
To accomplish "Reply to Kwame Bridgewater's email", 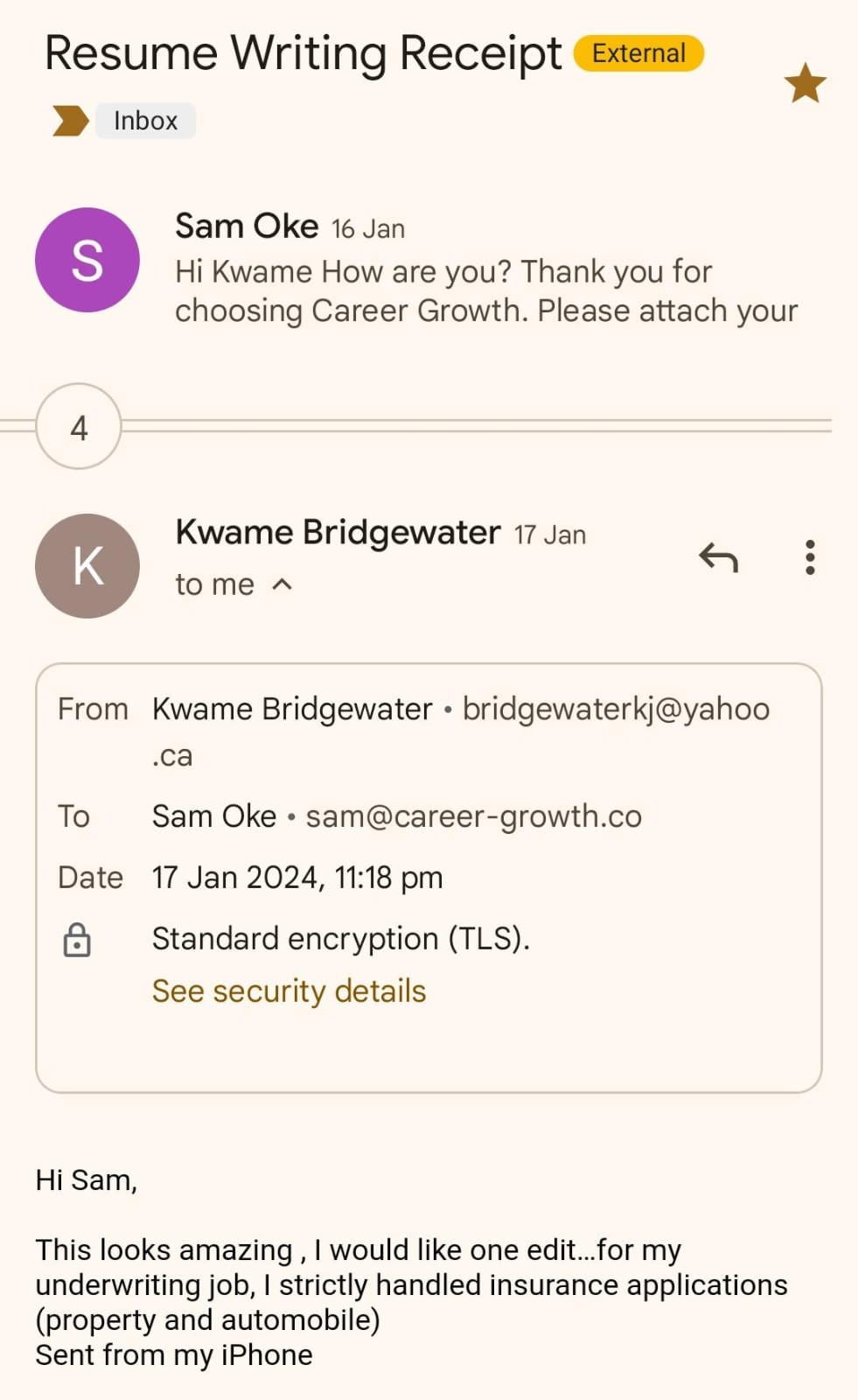I will click(719, 557).
